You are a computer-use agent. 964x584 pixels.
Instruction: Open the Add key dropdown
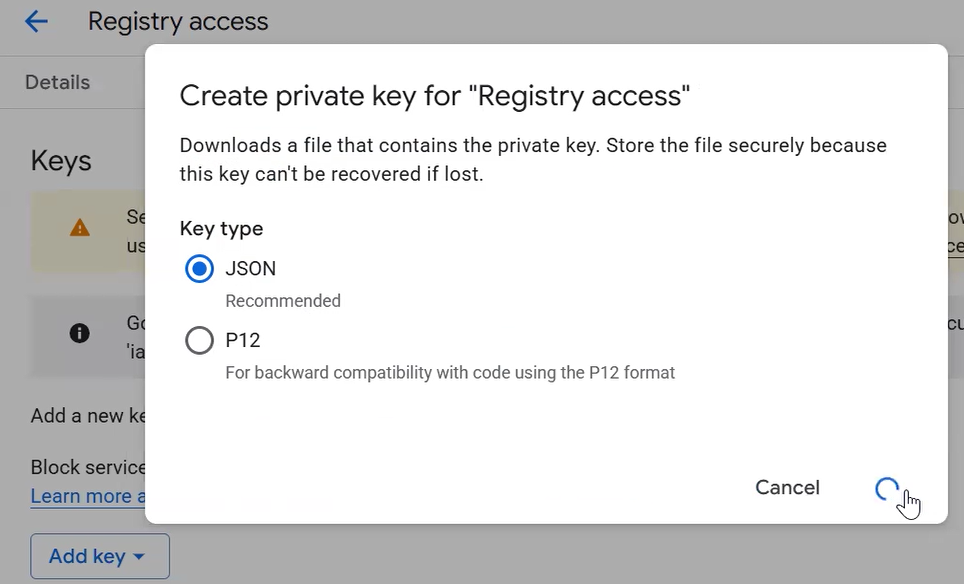(100, 556)
